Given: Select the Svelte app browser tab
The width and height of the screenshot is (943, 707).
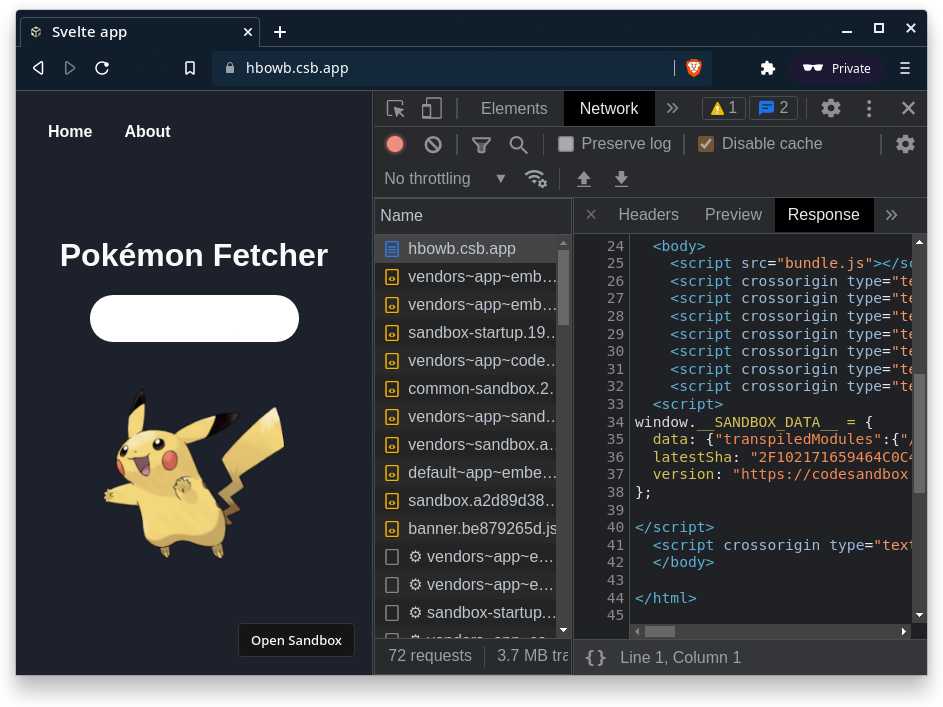Looking at the screenshot, I should (x=140, y=32).
